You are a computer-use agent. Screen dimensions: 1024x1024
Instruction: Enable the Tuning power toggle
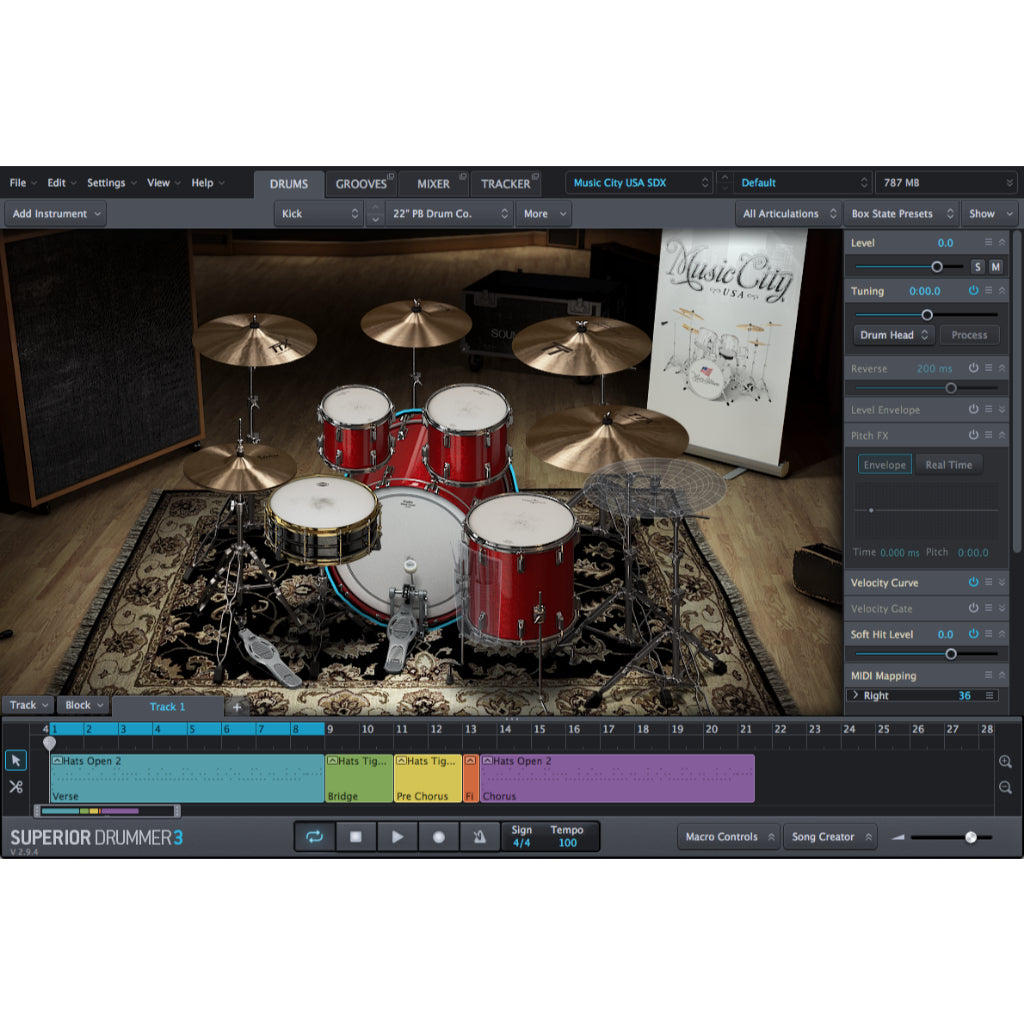(972, 291)
